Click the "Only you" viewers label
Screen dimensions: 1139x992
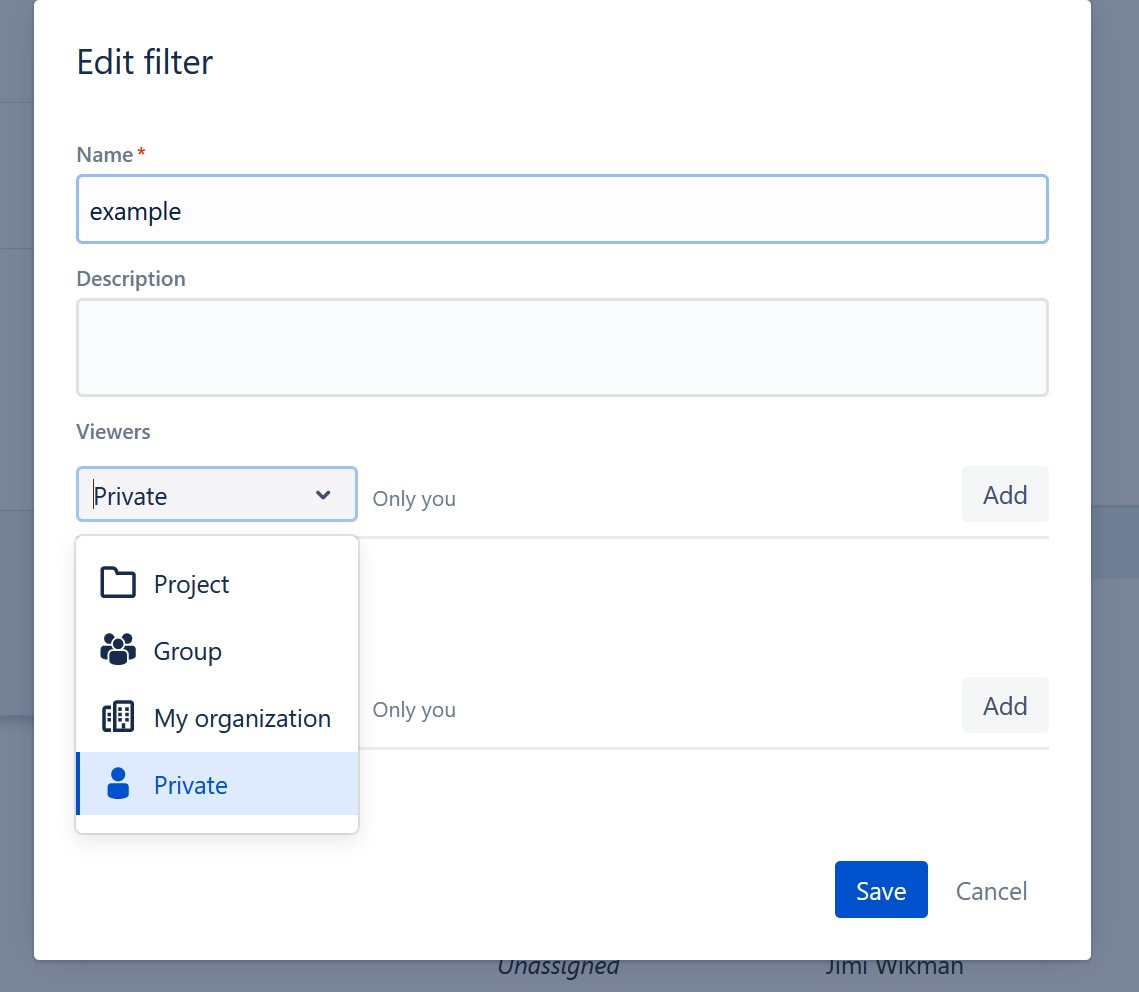(x=414, y=498)
